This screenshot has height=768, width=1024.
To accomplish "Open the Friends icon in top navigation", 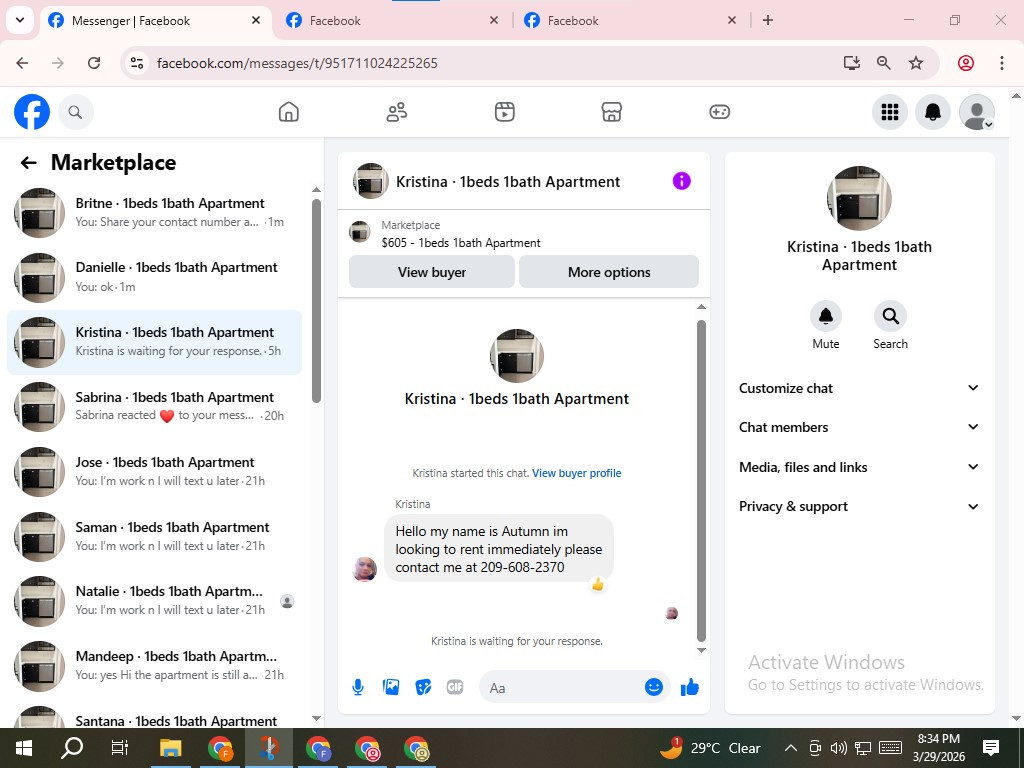I will pyautogui.click(x=396, y=112).
